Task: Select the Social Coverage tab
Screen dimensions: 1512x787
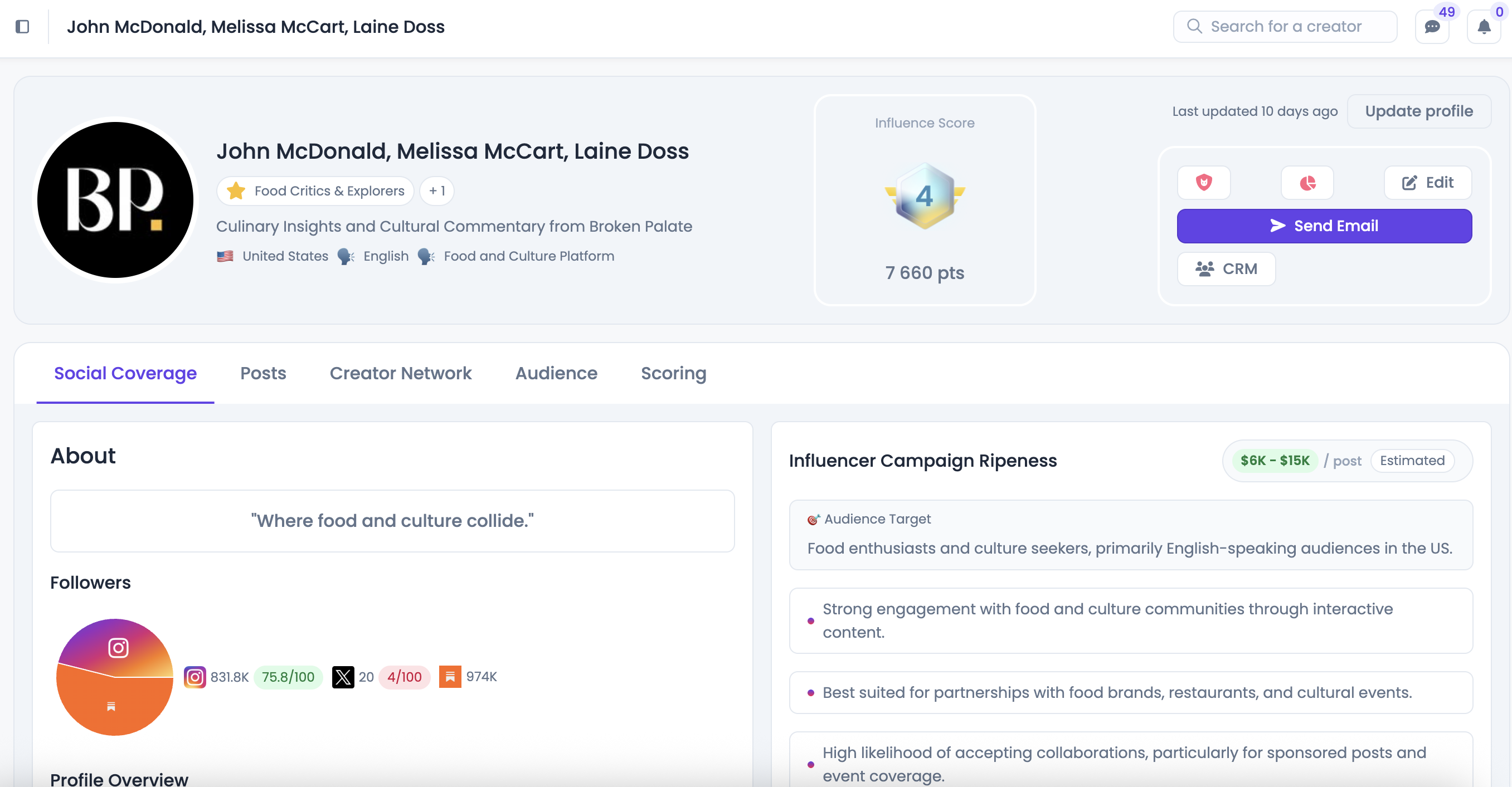Action: (125, 373)
